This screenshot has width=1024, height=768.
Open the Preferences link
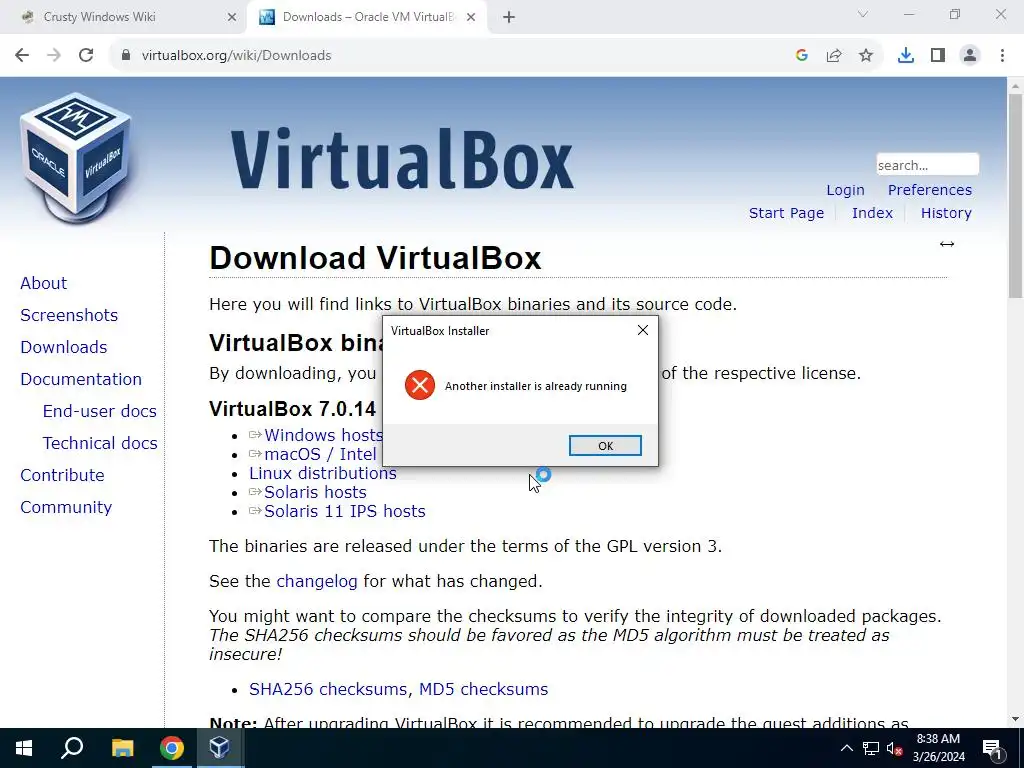click(929, 190)
